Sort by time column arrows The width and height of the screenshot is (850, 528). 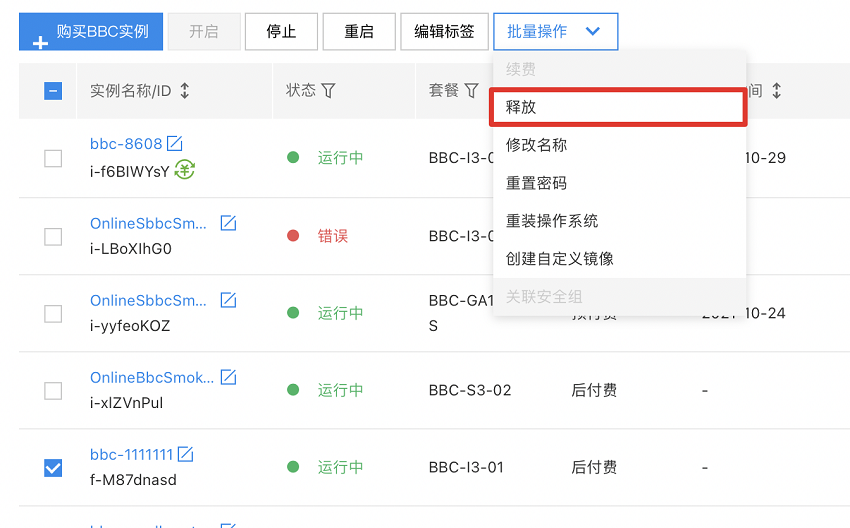[x=777, y=91]
